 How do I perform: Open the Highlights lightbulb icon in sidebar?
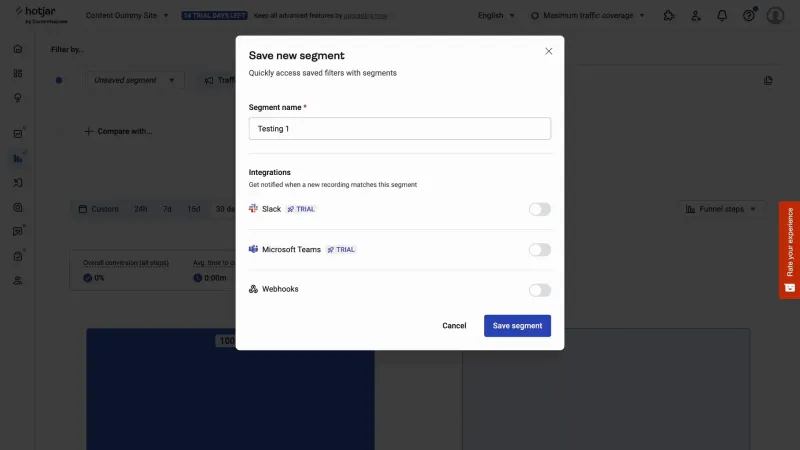[18, 97]
